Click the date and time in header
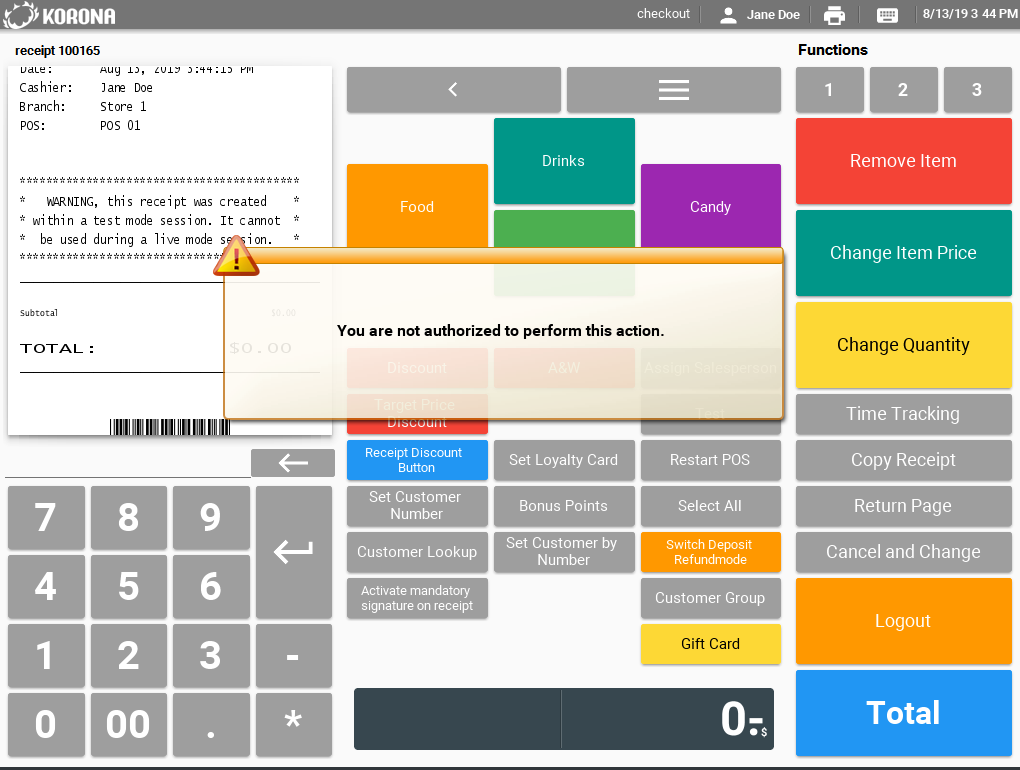Viewport: 1020px width, 770px height. [x=970, y=14]
